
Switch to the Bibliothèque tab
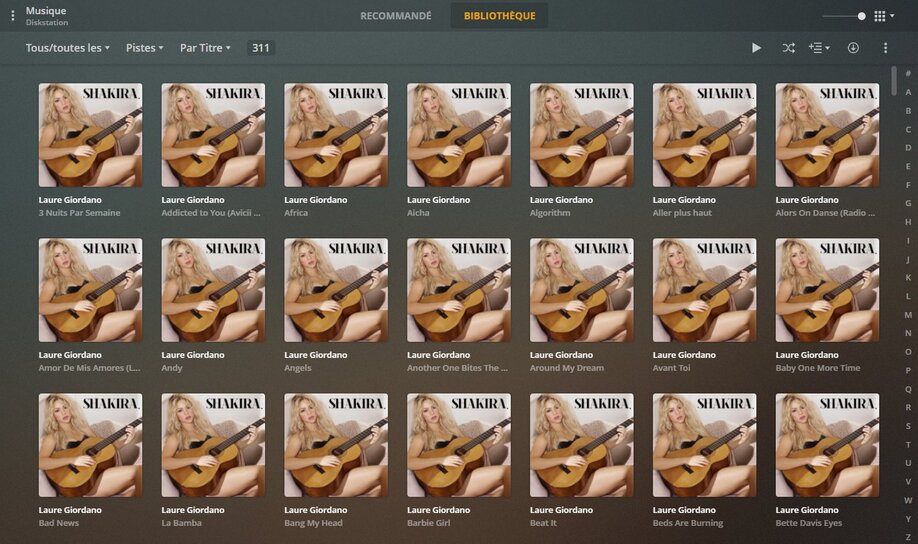point(499,16)
